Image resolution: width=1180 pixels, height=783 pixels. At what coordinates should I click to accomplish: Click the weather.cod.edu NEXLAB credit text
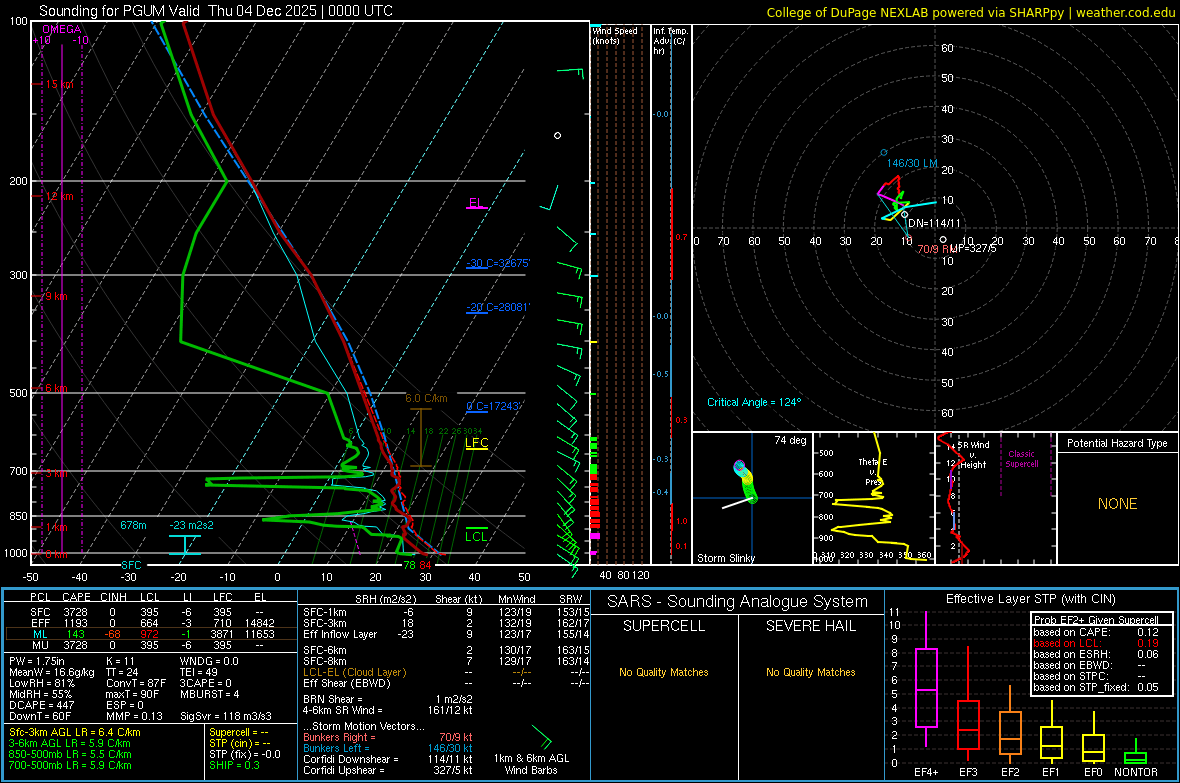[x=971, y=12]
